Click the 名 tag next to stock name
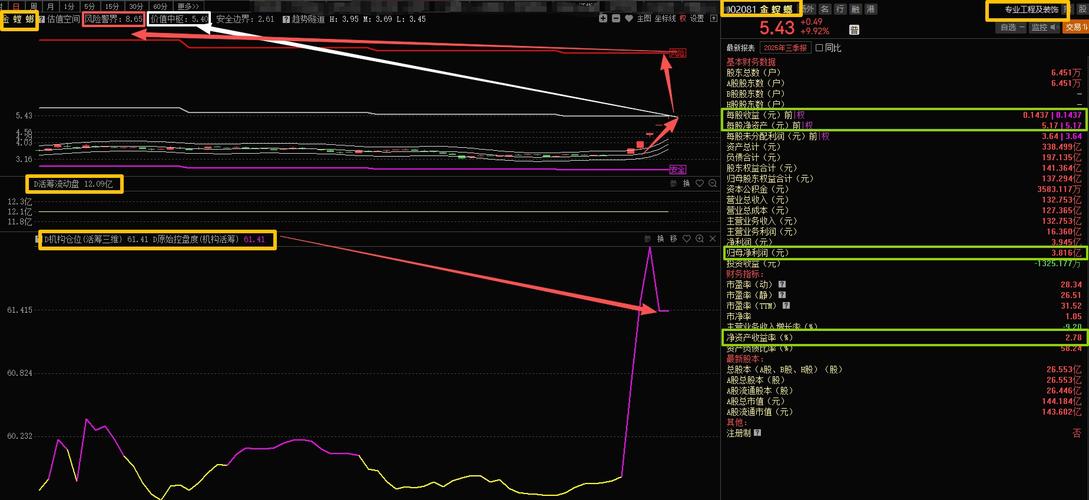Screen dimensions: 1089x500 (x=824, y=9)
